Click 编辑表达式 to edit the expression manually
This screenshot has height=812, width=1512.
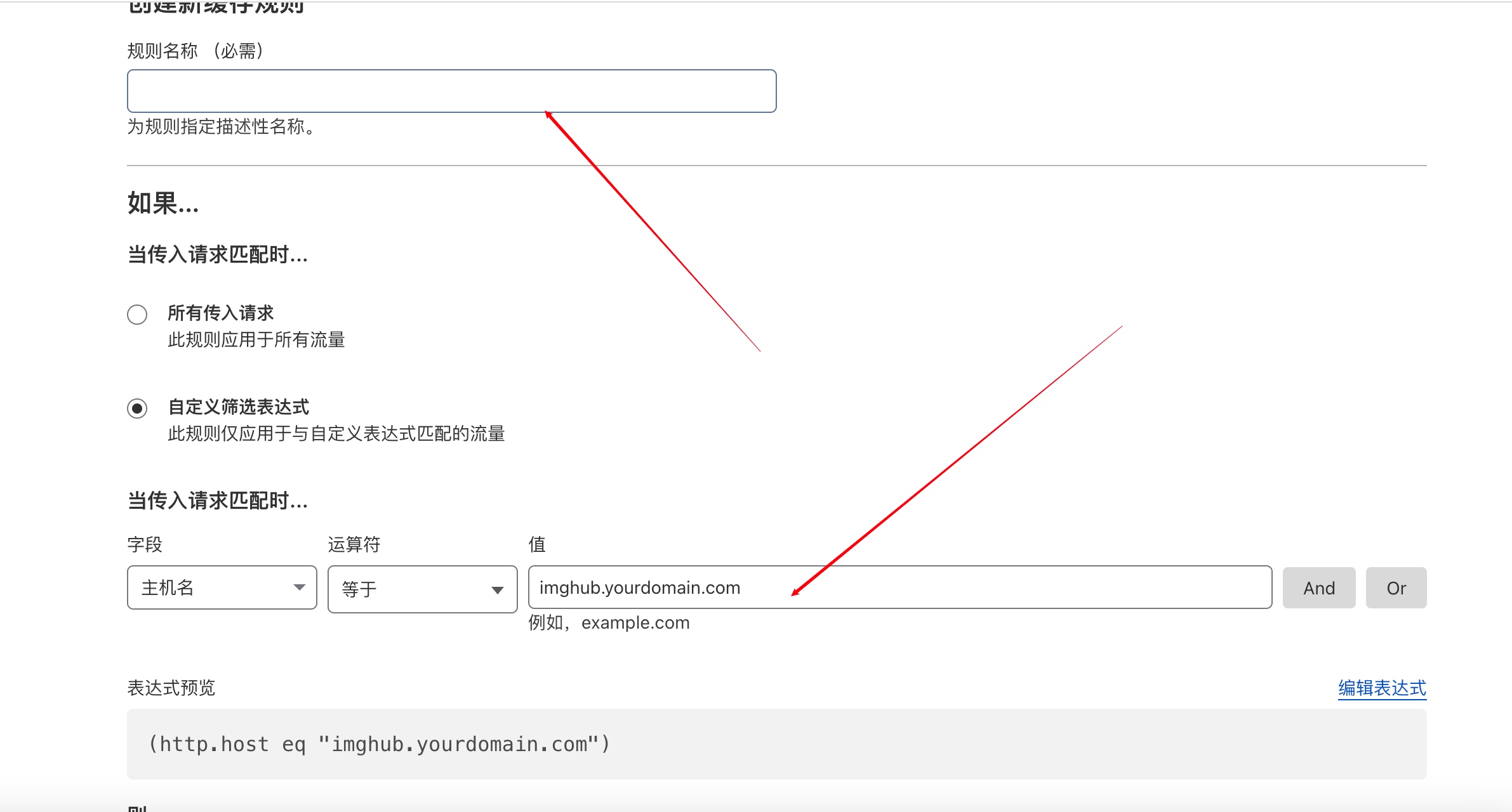1381,687
